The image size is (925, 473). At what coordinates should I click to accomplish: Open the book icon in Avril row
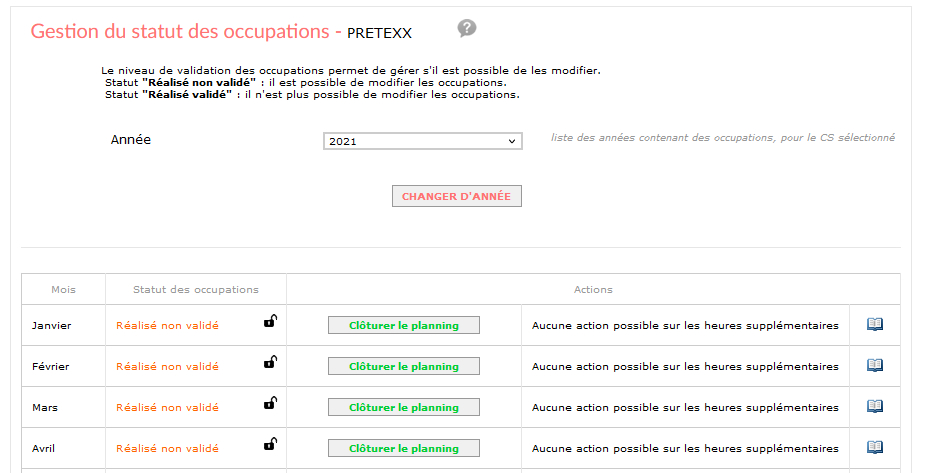click(875, 448)
